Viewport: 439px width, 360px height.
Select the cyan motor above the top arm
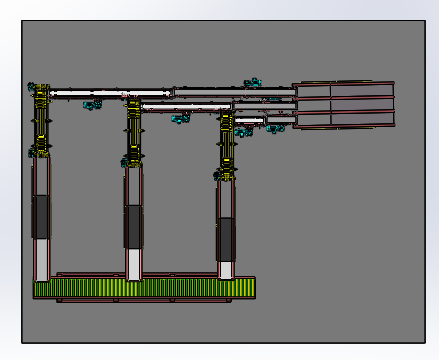(x=252, y=82)
